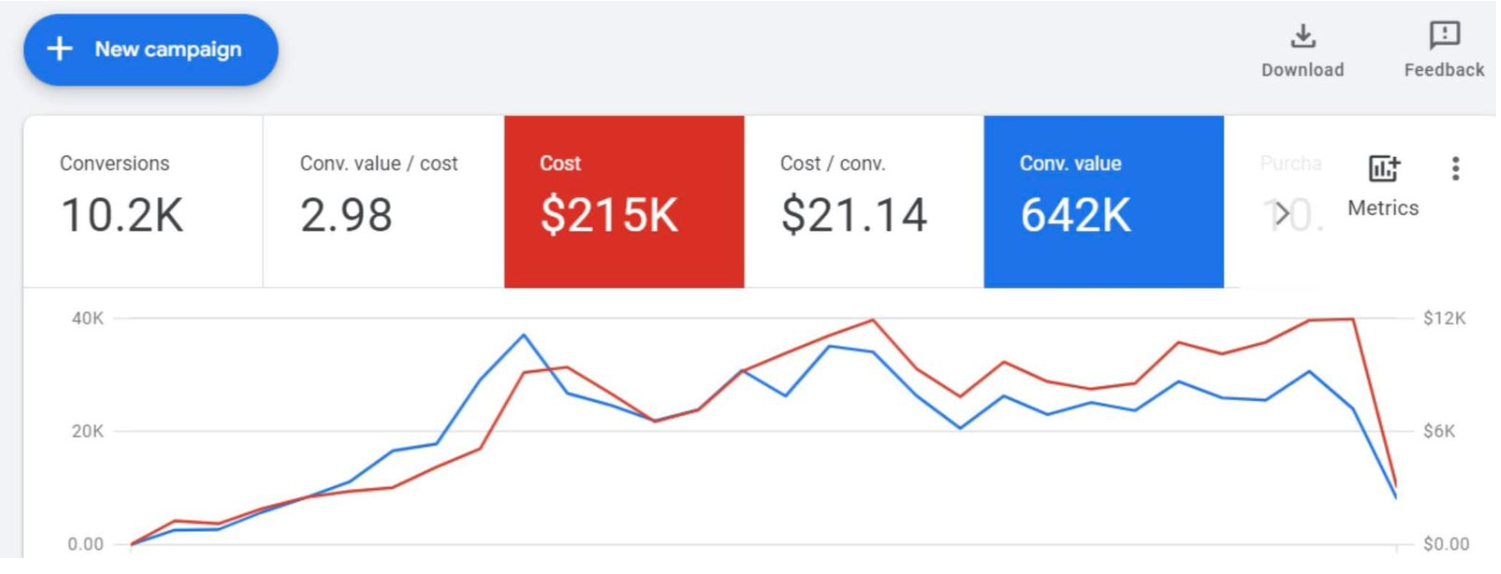1501x574 pixels.
Task: Click the blue Conv. value line's highest peak
Action: coord(524,335)
